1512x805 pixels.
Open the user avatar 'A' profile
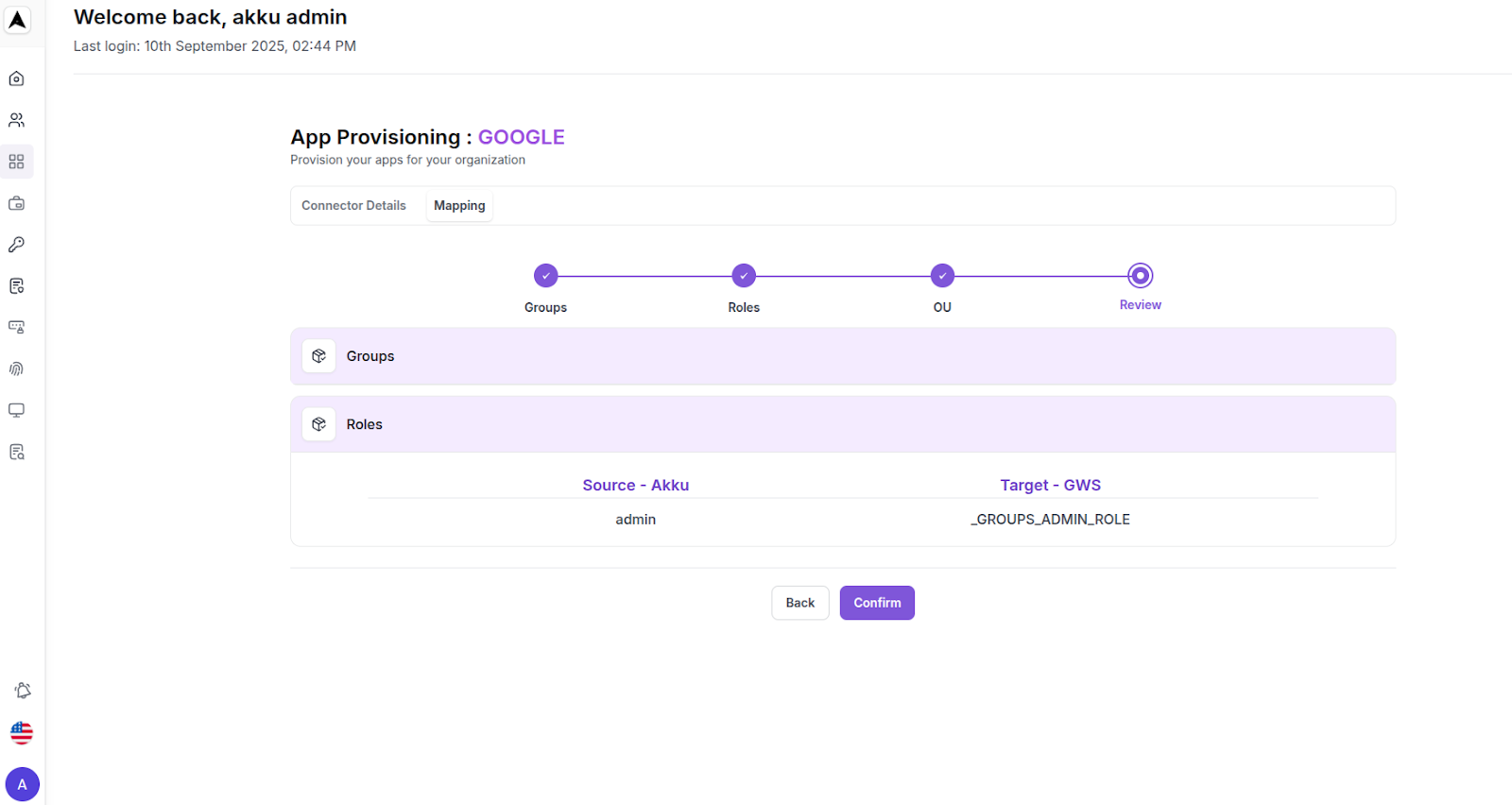click(x=23, y=784)
